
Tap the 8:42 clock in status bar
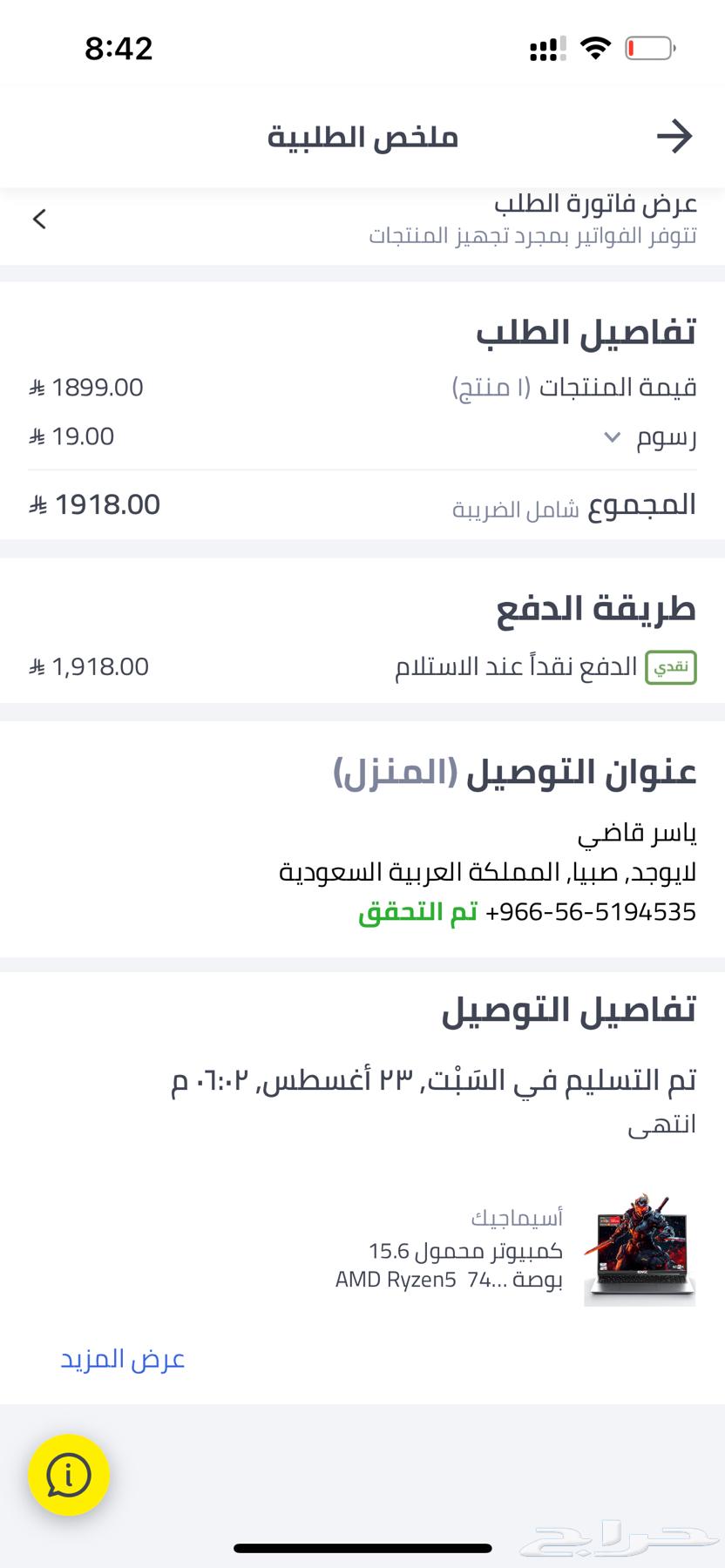pyautogui.click(x=119, y=48)
